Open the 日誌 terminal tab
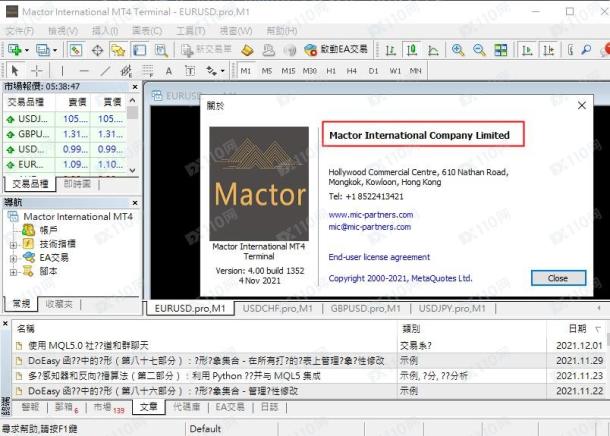 pos(270,407)
